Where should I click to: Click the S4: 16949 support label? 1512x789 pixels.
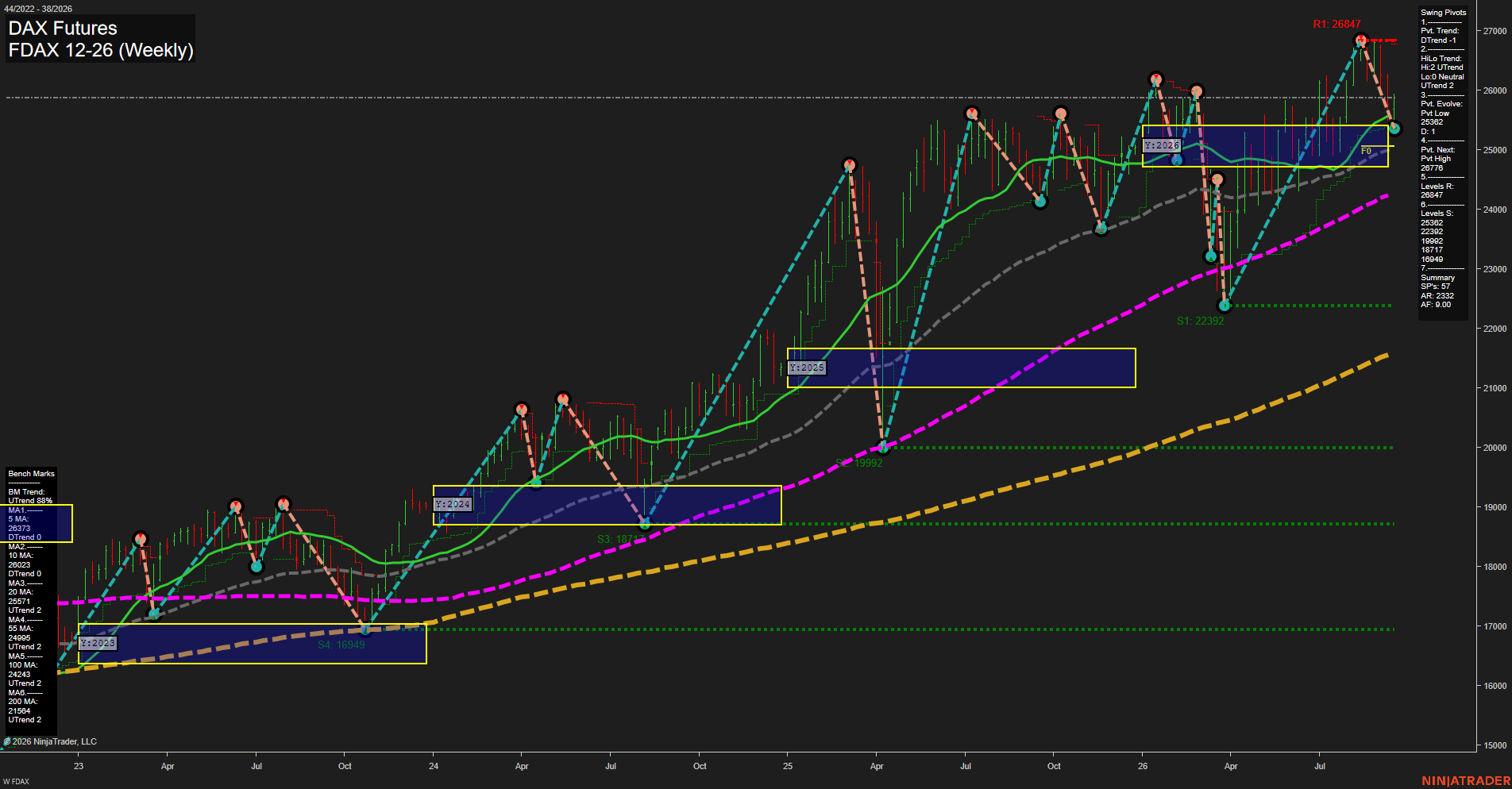coord(341,645)
